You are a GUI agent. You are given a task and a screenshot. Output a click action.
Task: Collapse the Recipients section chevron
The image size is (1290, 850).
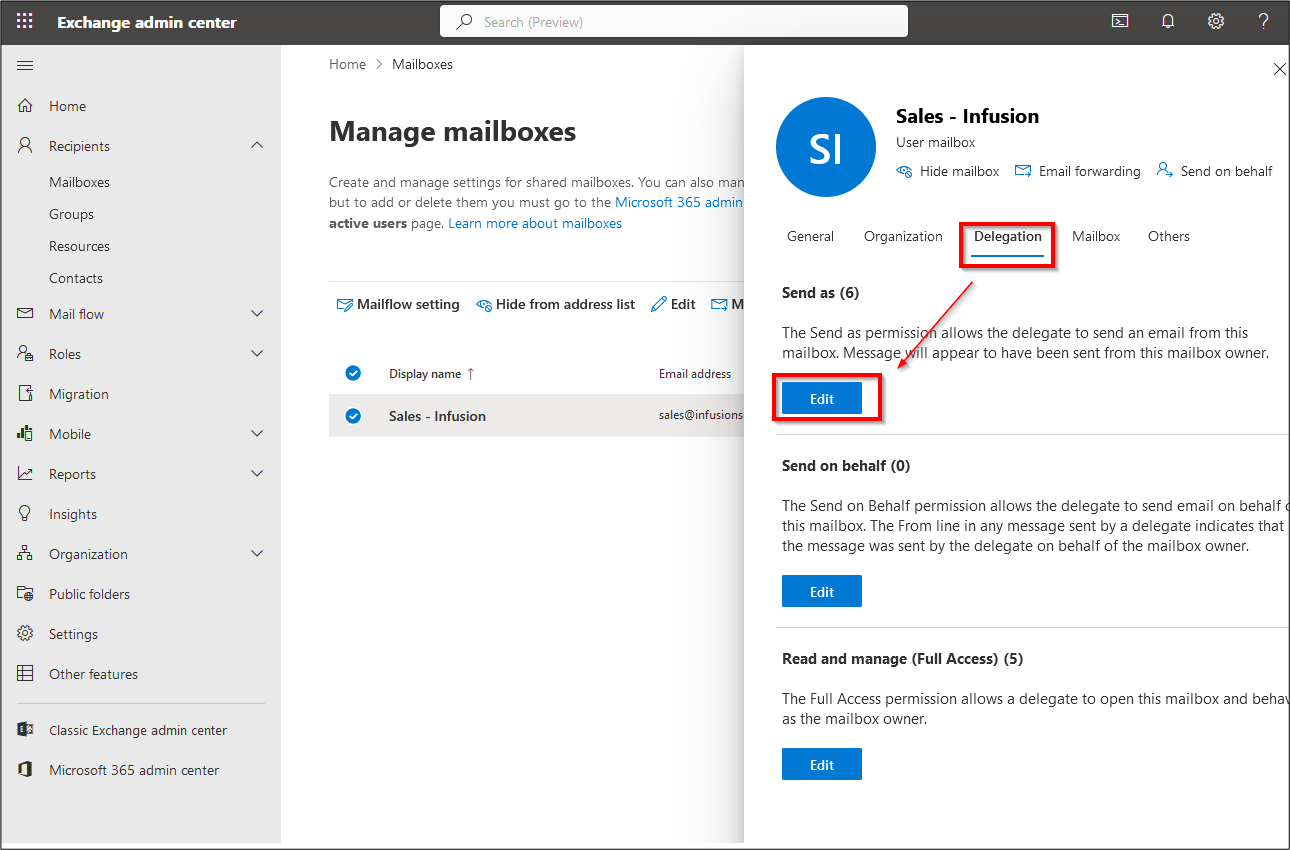coord(257,146)
